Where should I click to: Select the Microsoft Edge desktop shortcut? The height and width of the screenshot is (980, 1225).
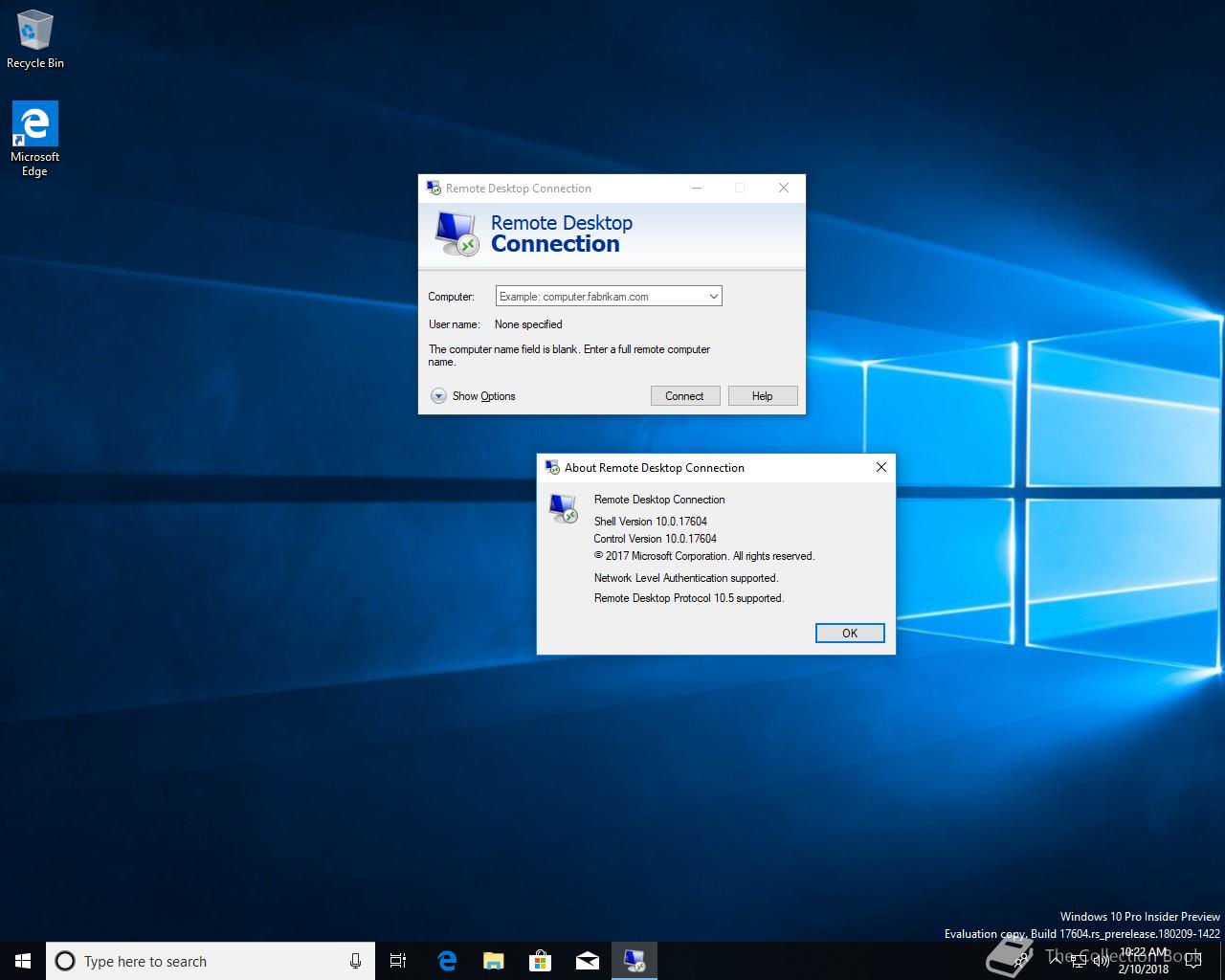(34, 140)
